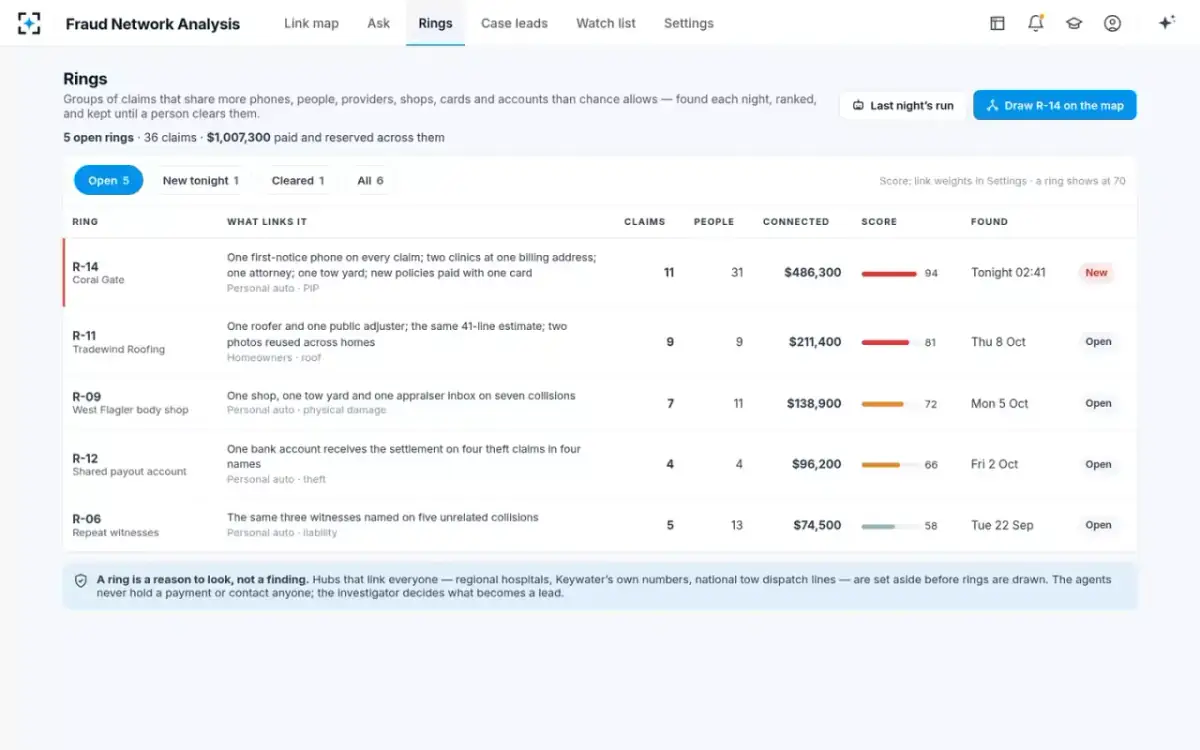Click the Homeowners · roof tag
Image resolution: width=1200 pixels, height=750 pixels.
[275, 358]
